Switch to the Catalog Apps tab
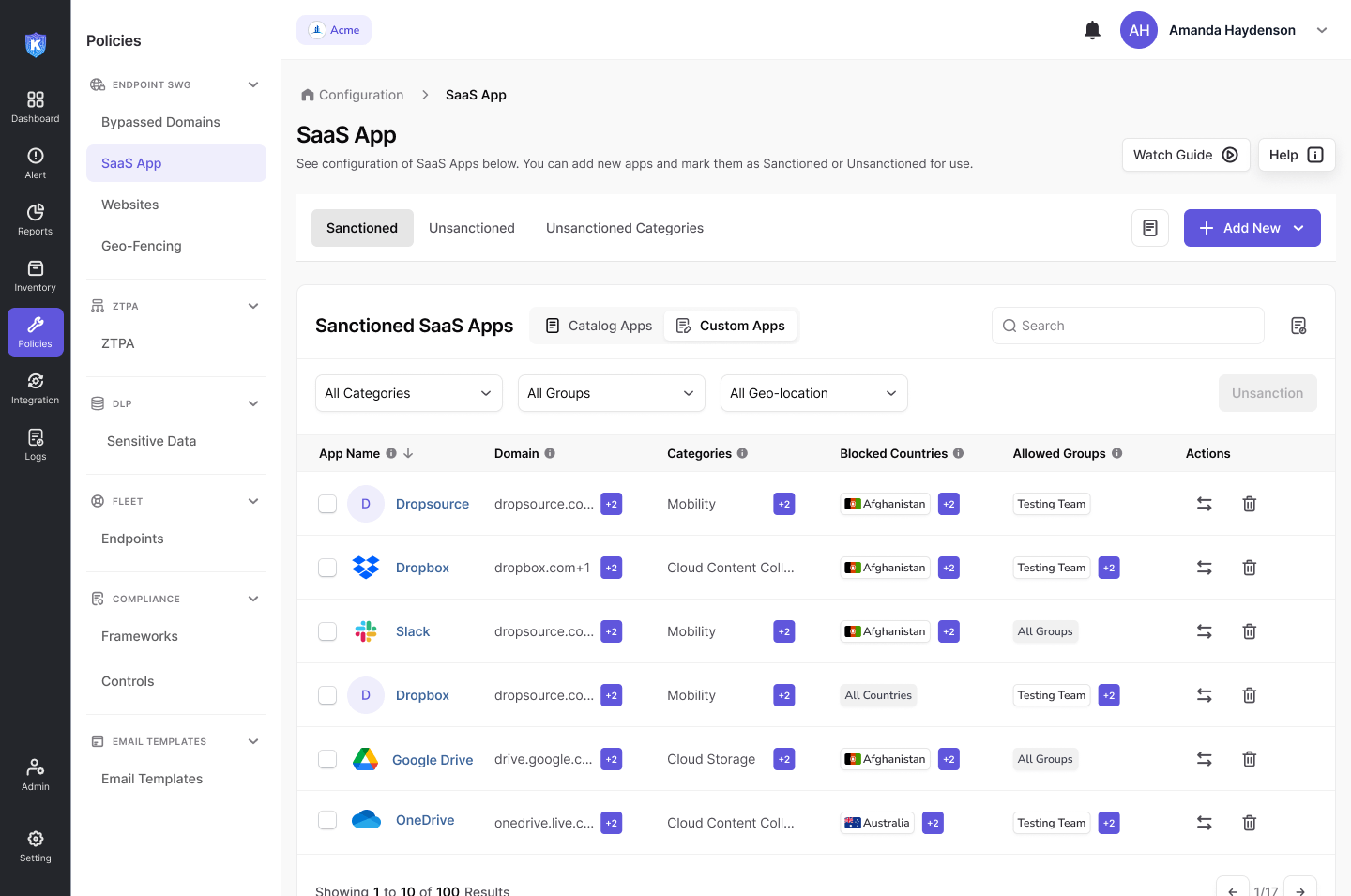1351x896 pixels. (599, 326)
